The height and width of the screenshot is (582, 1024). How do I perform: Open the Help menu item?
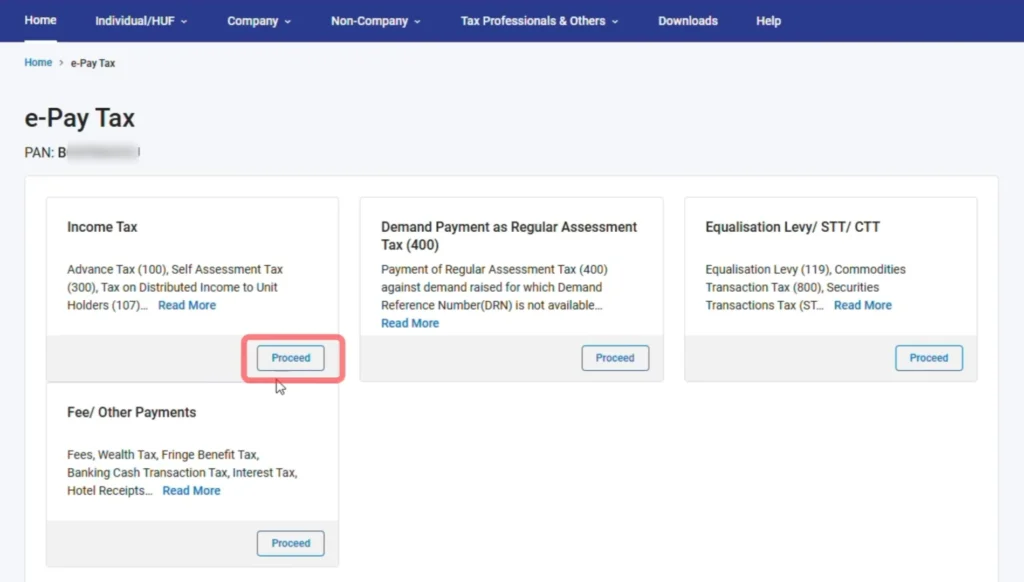[768, 21]
